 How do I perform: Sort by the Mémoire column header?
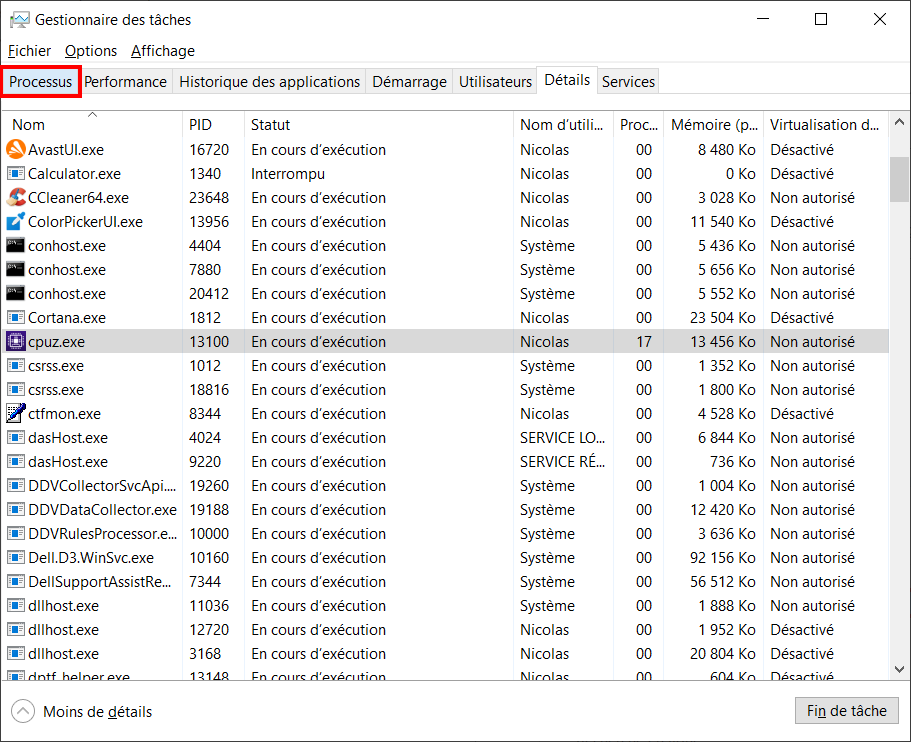[x=713, y=124]
